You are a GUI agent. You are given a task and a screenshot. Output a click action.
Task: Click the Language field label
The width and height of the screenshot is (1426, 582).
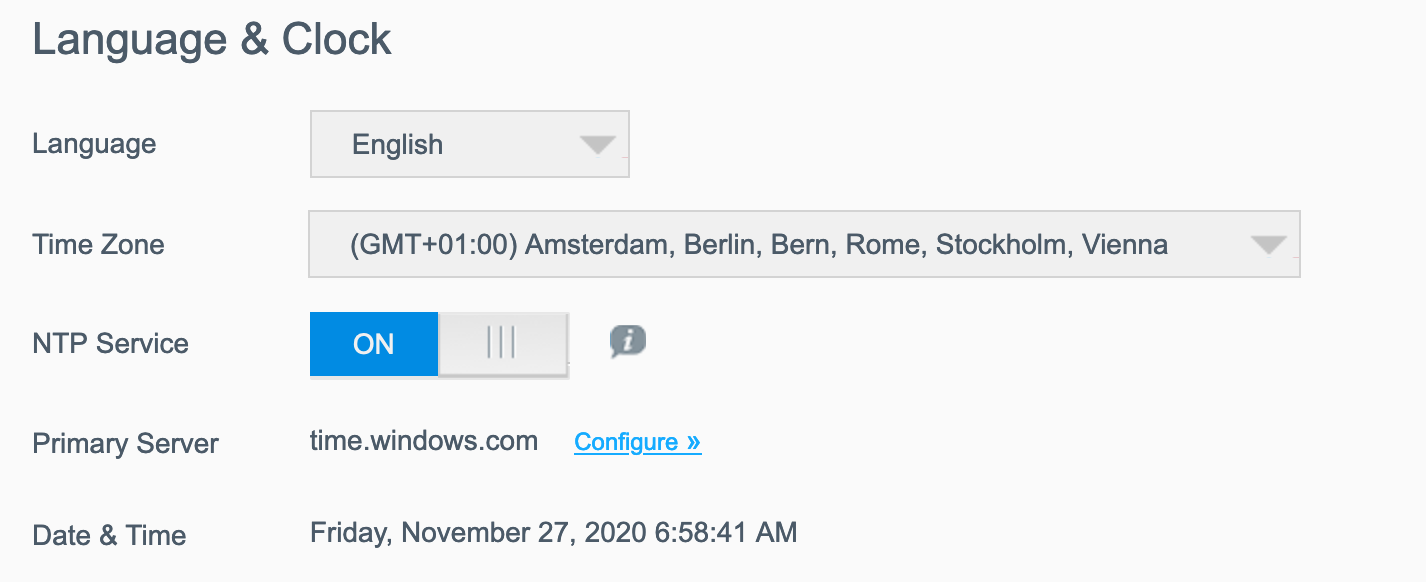(94, 144)
